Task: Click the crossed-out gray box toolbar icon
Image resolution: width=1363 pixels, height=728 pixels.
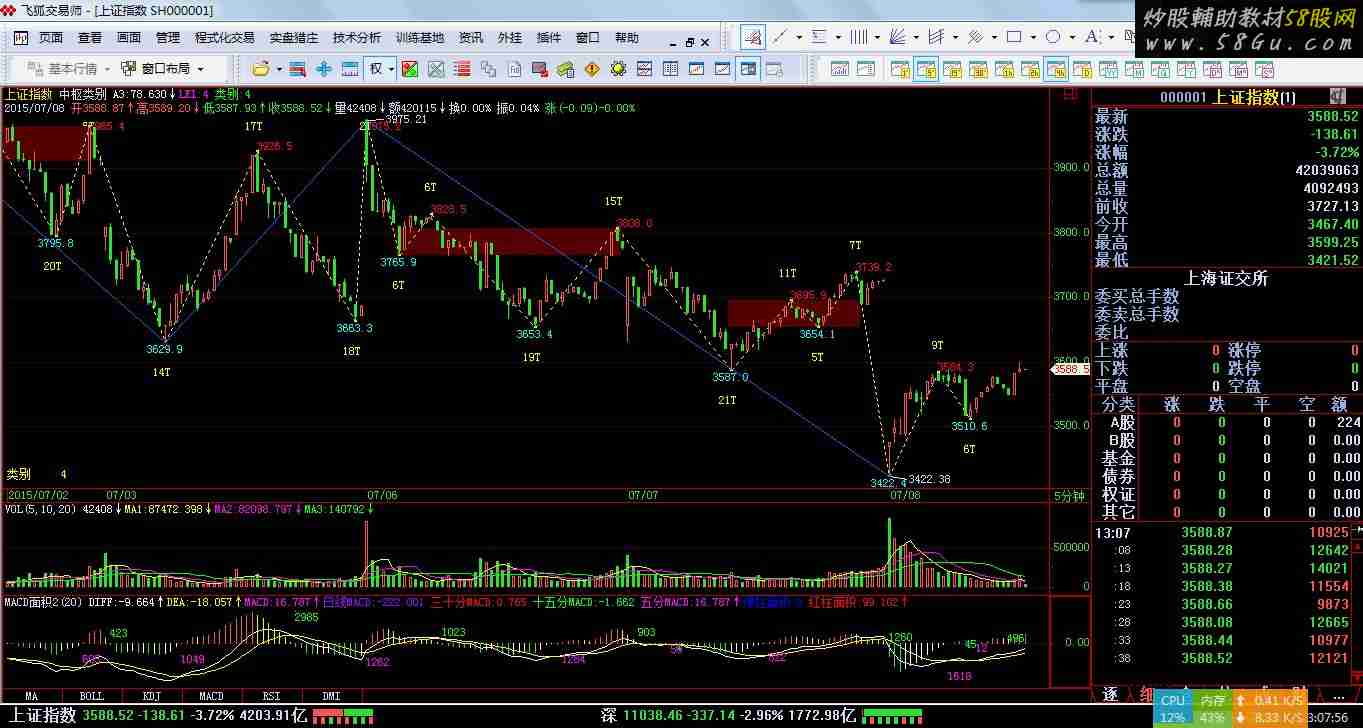Action: (x=436, y=69)
